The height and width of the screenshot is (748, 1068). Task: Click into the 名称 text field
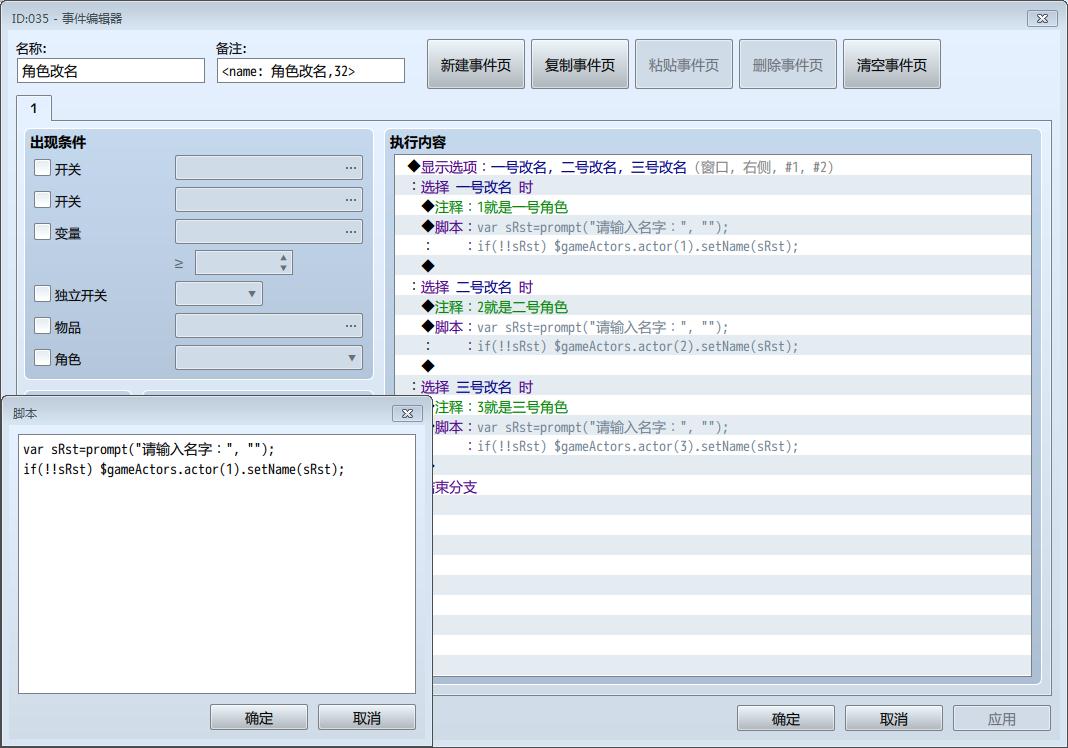click(111, 71)
